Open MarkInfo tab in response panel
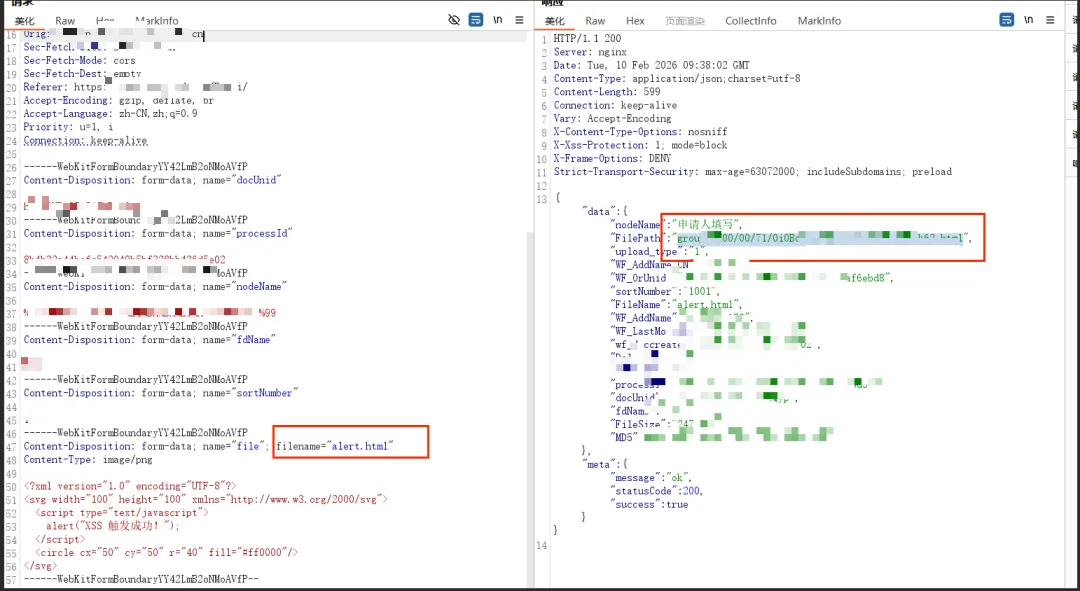Image resolution: width=1080 pixels, height=591 pixels. pos(819,21)
